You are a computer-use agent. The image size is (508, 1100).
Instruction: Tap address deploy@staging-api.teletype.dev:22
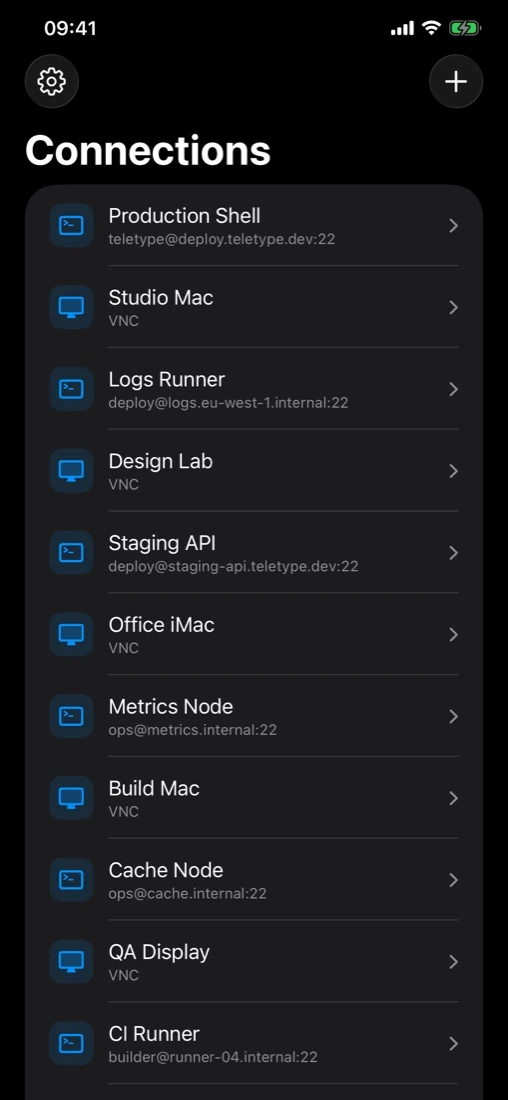click(234, 567)
